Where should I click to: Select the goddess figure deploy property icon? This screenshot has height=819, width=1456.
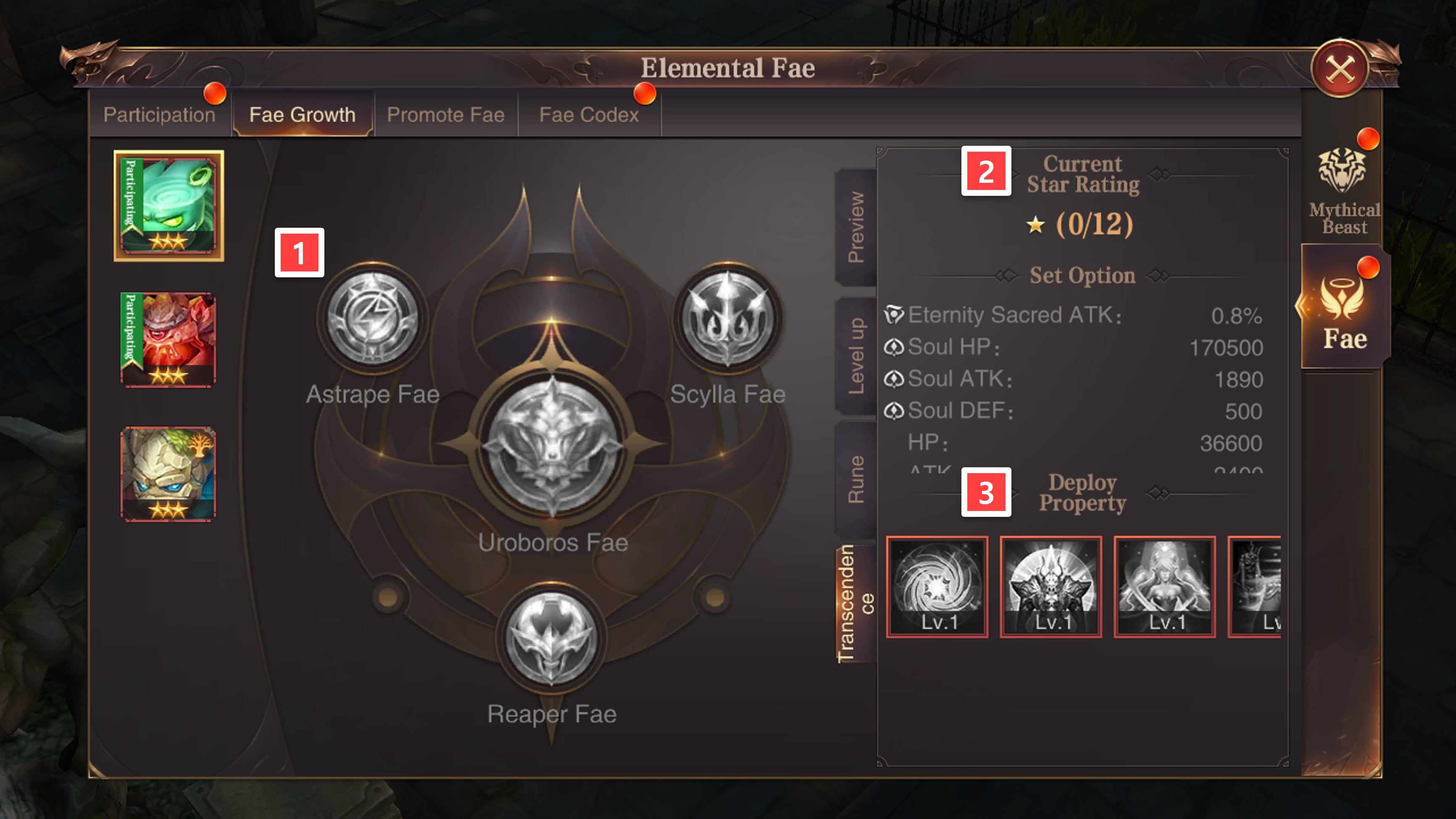tap(1164, 587)
